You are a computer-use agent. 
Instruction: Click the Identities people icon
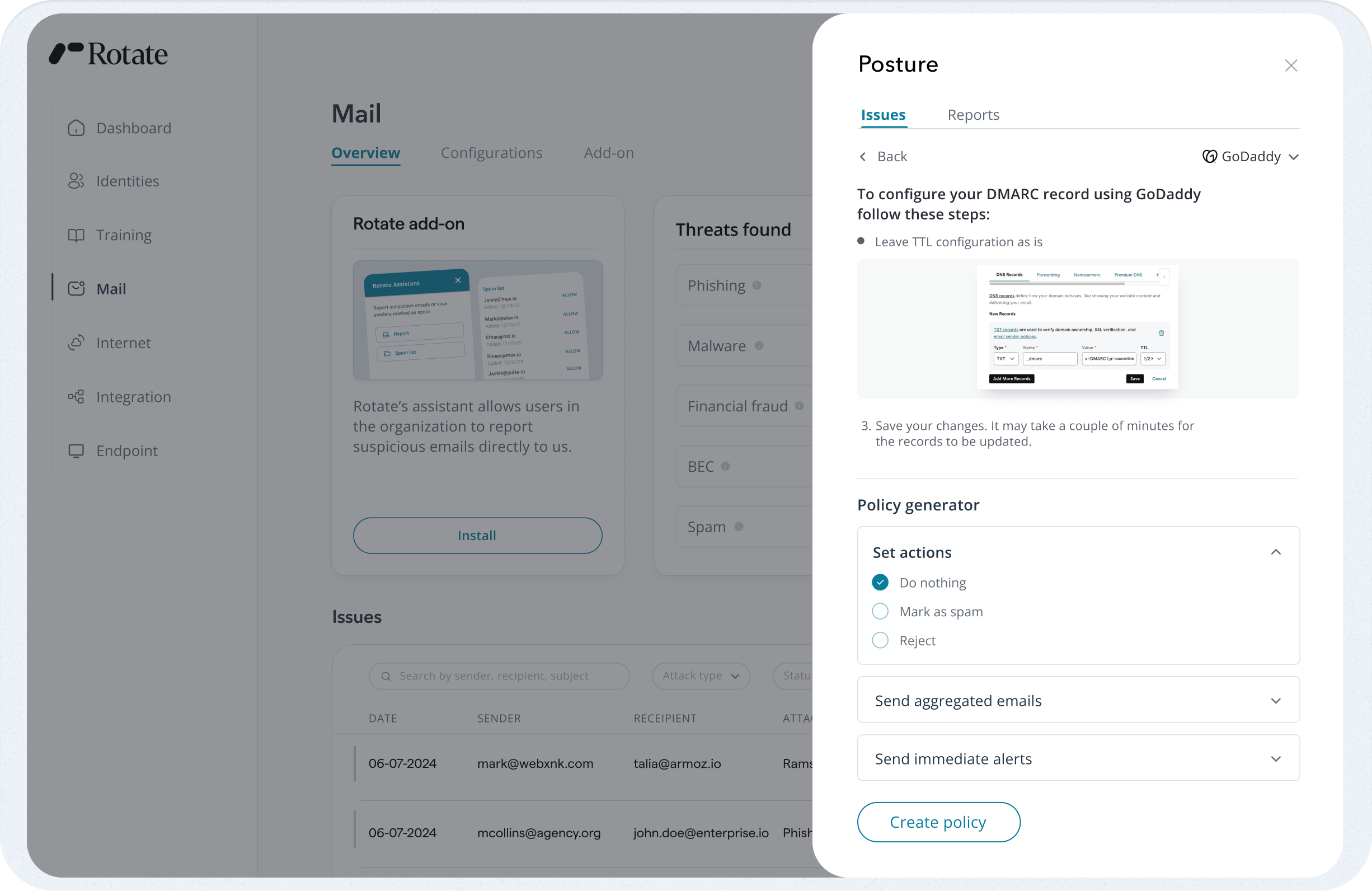pos(76,181)
